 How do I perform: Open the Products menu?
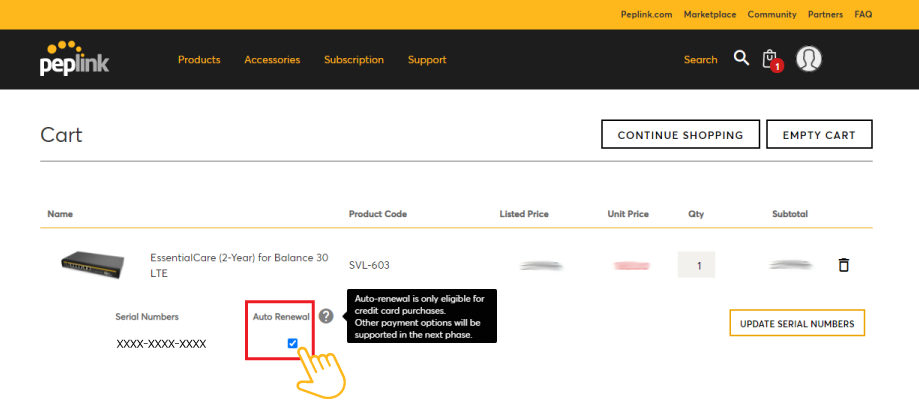(x=199, y=60)
